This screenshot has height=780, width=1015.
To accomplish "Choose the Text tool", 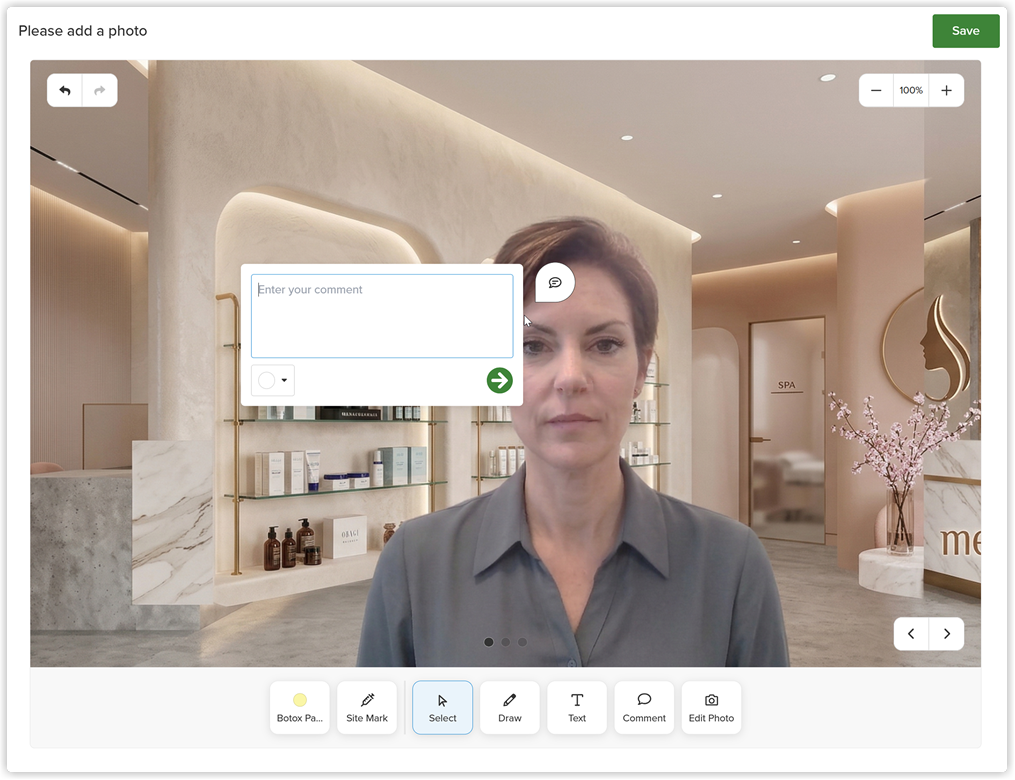I will pyautogui.click(x=577, y=708).
